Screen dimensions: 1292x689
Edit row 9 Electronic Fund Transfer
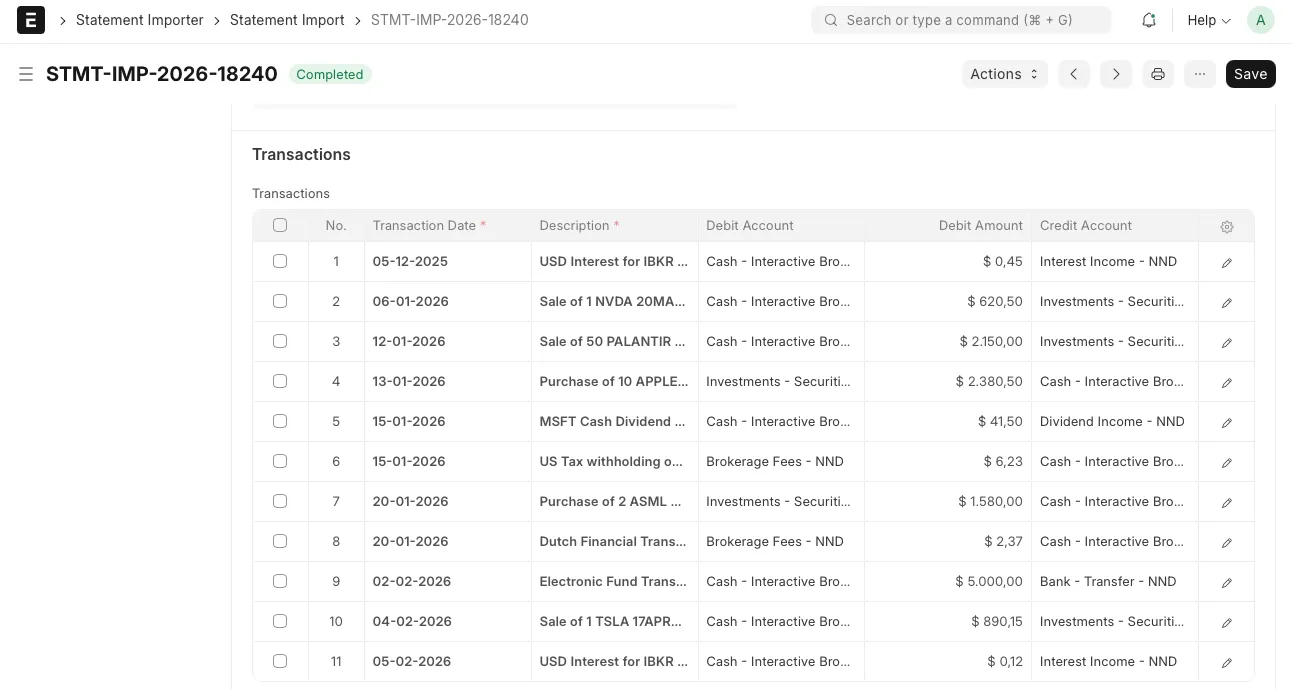click(x=1227, y=582)
